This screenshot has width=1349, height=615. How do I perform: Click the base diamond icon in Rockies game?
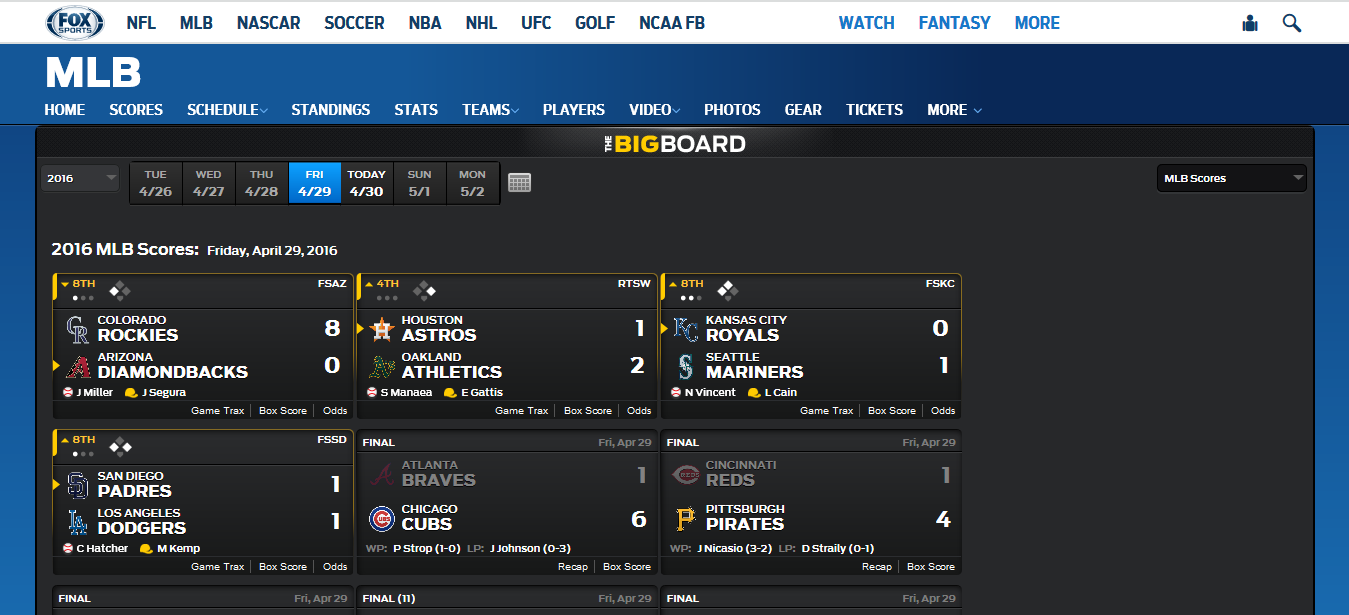(120, 291)
